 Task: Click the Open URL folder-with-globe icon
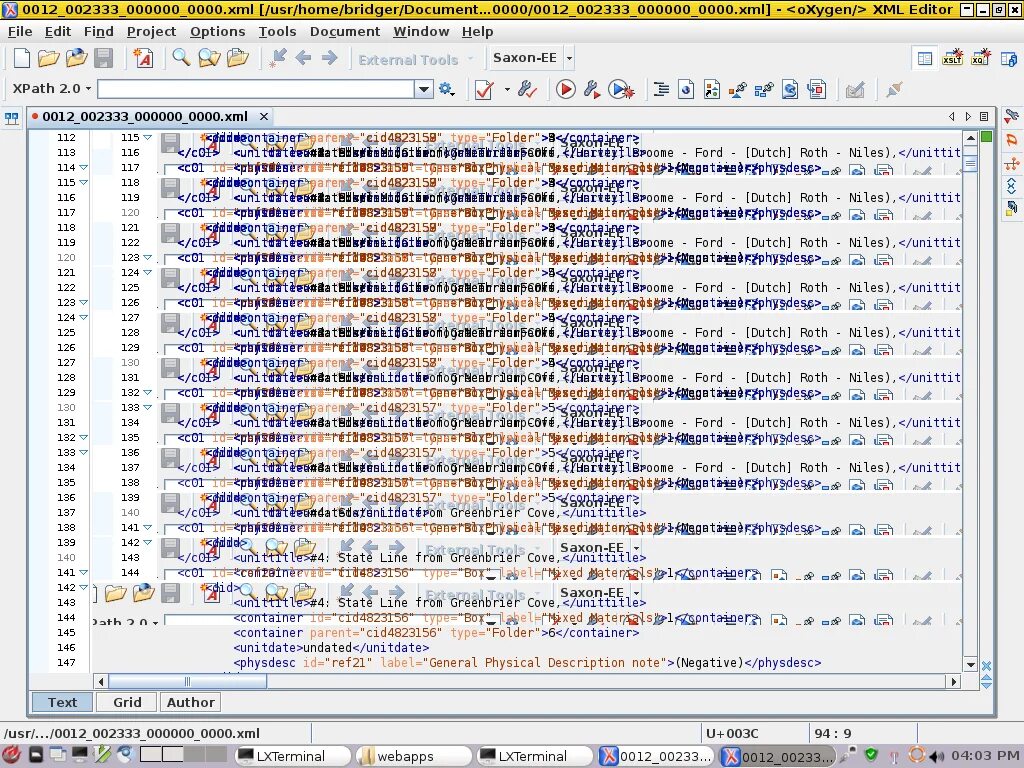[x=76, y=58]
